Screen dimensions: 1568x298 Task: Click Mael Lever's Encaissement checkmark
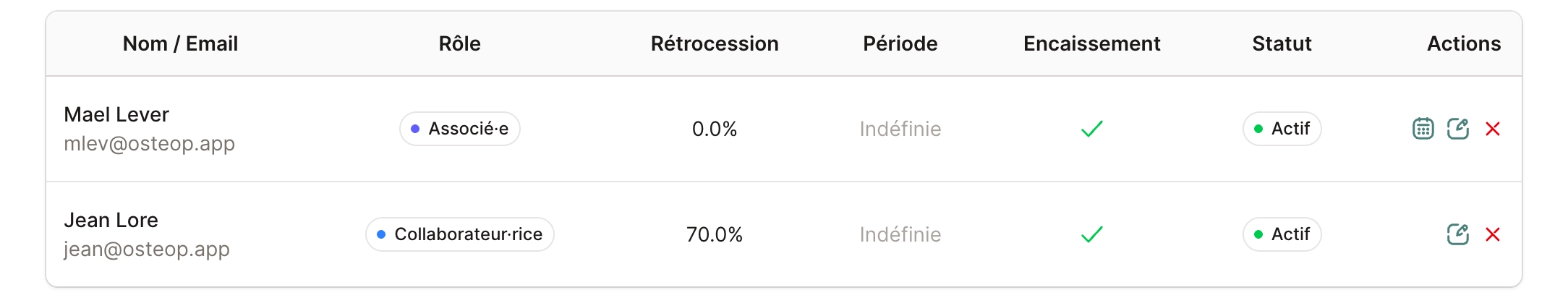coord(1091,129)
